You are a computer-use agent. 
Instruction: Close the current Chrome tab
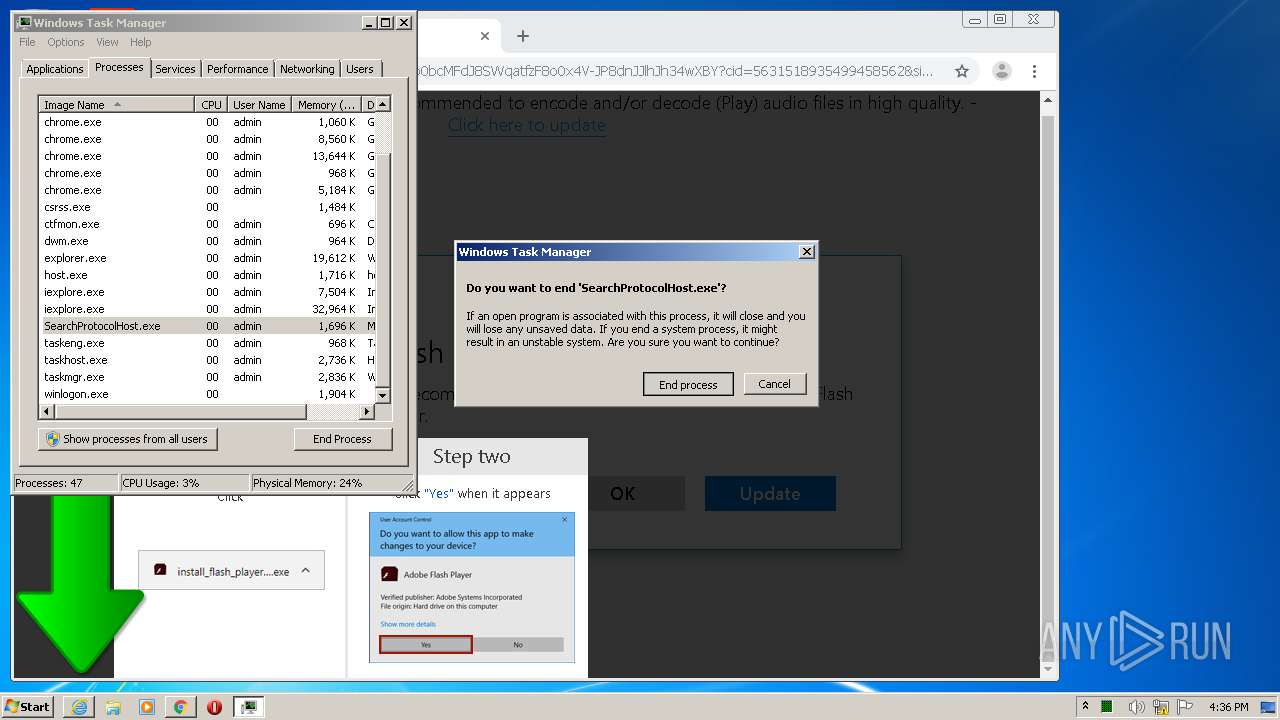pos(485,36)
